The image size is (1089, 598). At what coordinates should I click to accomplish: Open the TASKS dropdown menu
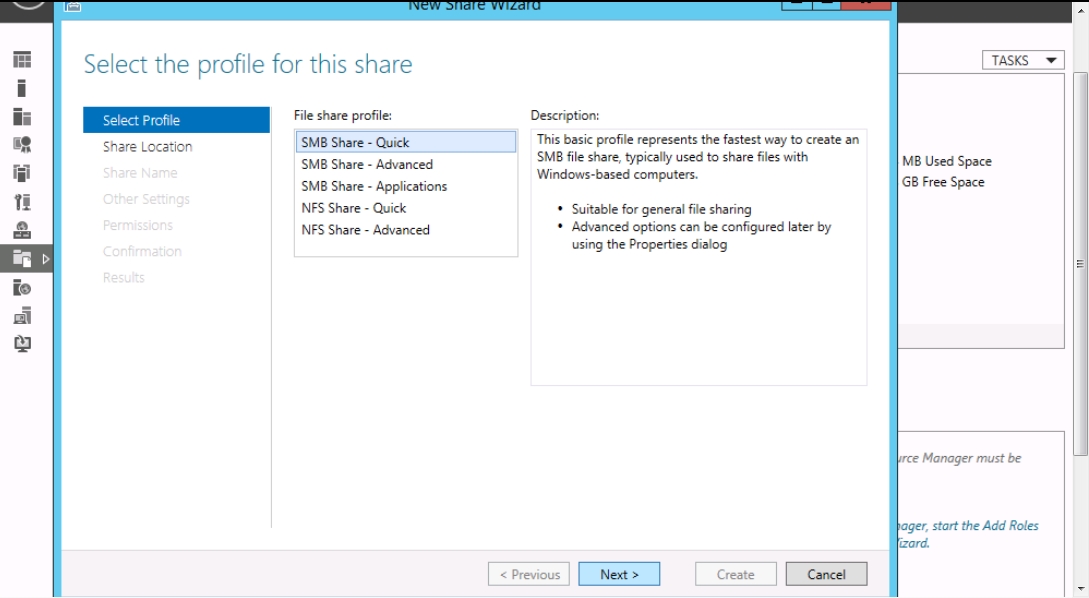pyautogui.click(x=1023, y=60)
